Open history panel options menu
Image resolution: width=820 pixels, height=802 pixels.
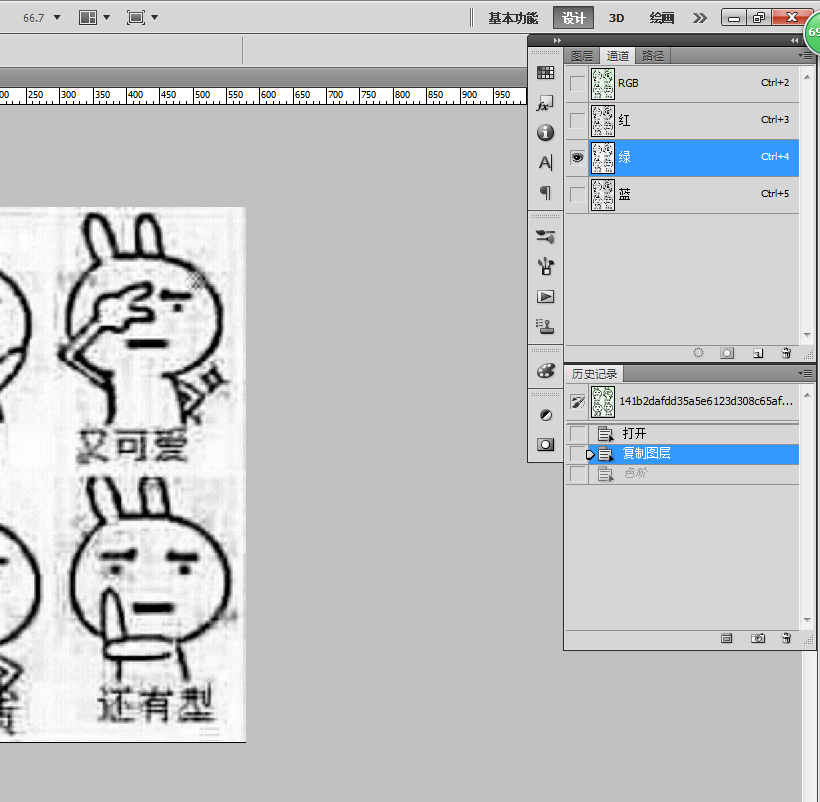pyautogui.click(x=806, y=373)
